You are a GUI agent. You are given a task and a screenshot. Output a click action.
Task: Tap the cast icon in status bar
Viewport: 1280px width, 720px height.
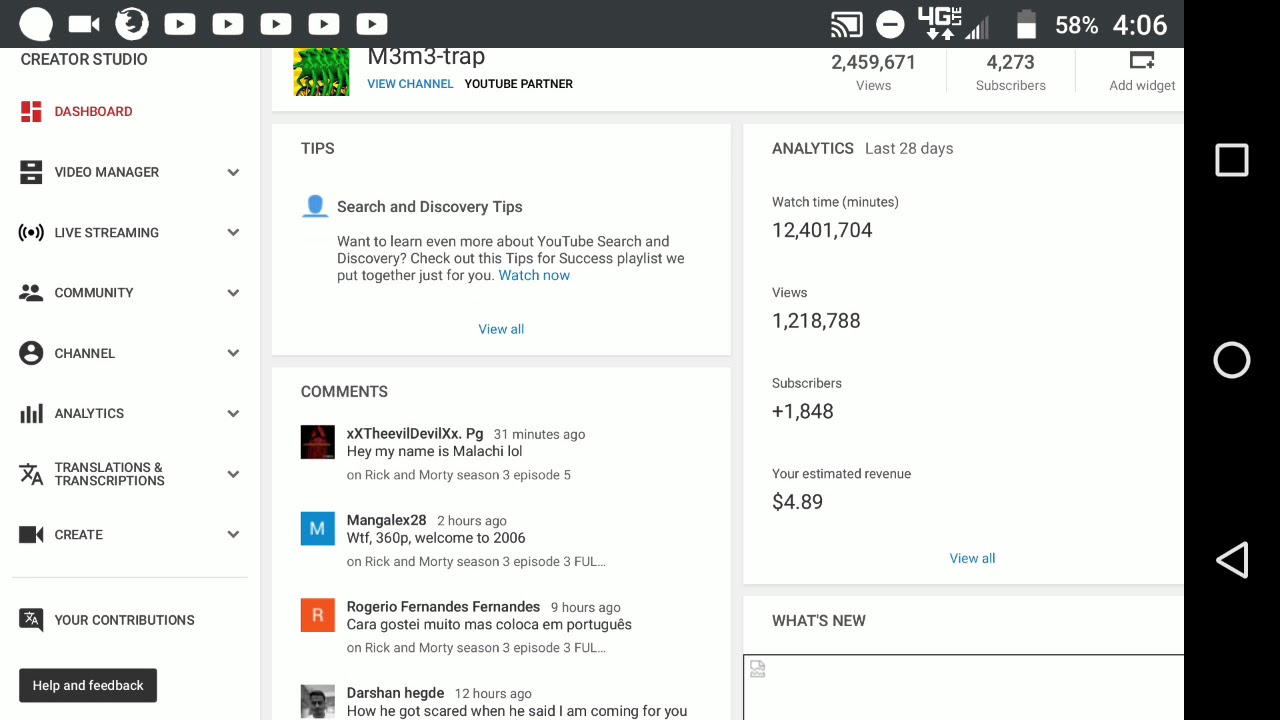pos(847,24)
